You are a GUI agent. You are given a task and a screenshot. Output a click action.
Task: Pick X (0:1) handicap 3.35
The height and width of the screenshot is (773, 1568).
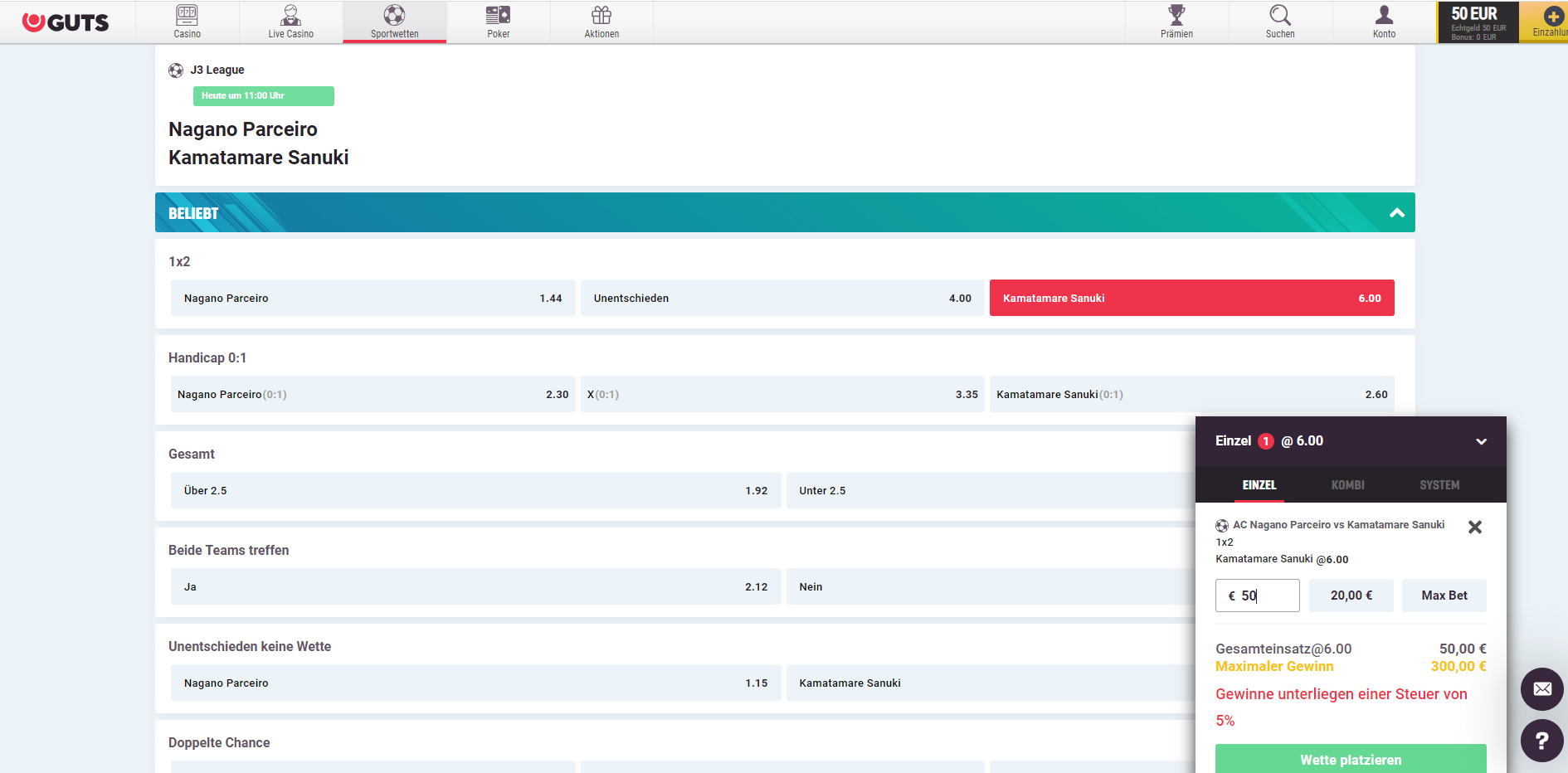pos(782,394)
